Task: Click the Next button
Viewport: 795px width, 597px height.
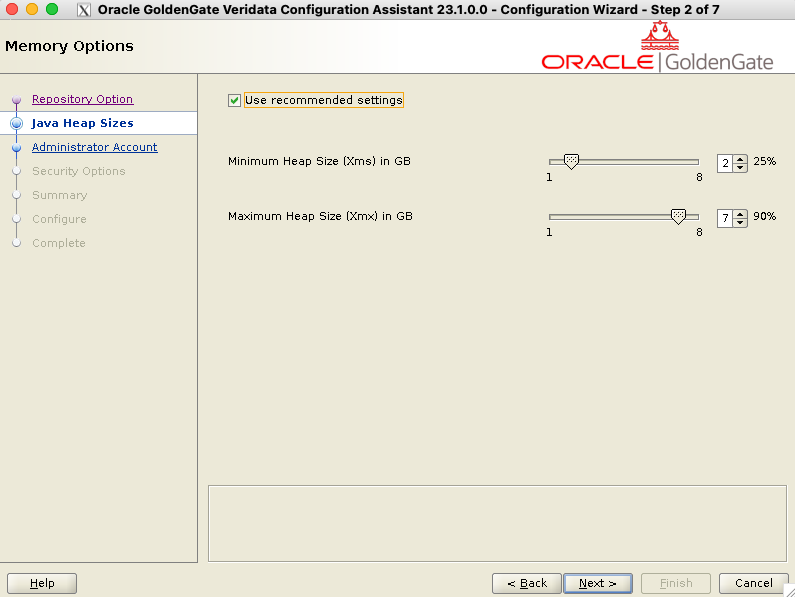Action: click(x=597, y=583)
